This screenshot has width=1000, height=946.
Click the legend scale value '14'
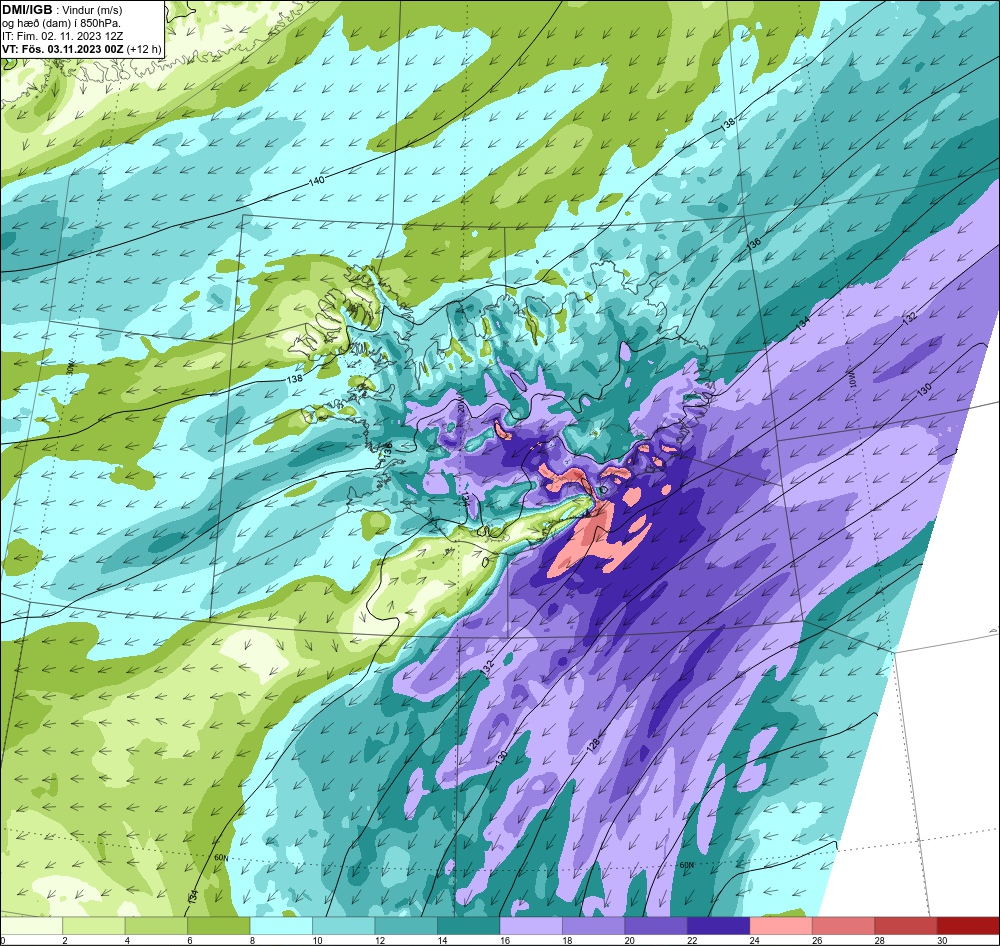pyautogui.click(x=442, y=940)
